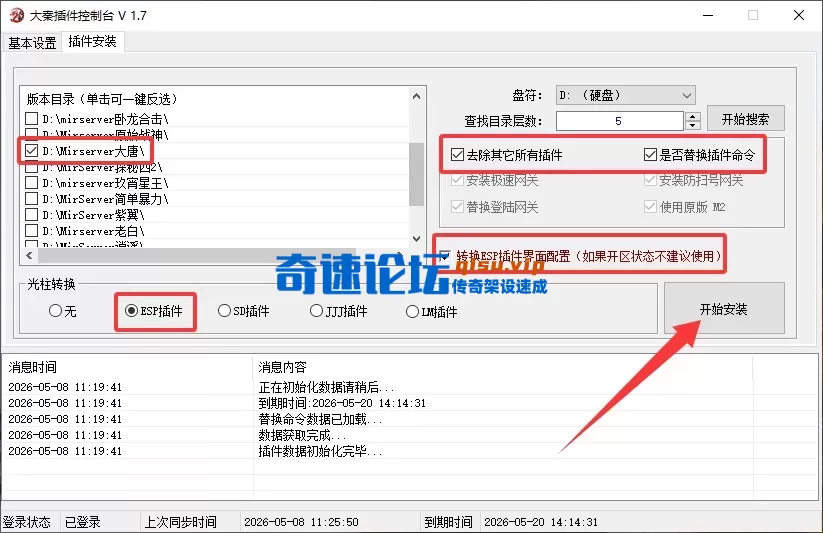The width and height of the screenshot is (823, 533).
Task: Click the 开始安装 button
Action: tap(724, 308)
